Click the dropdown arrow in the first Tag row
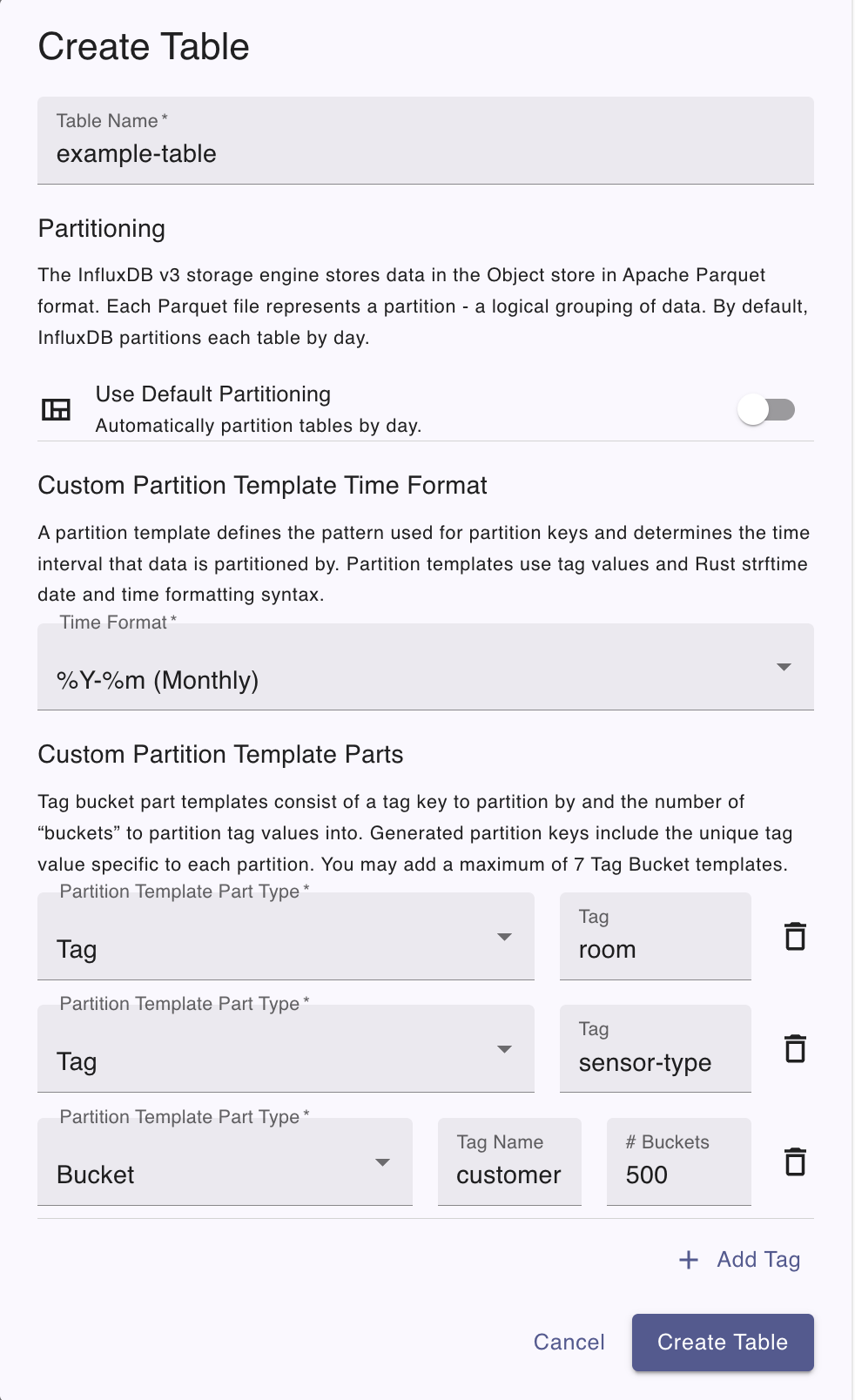 (x=505, y=938)
